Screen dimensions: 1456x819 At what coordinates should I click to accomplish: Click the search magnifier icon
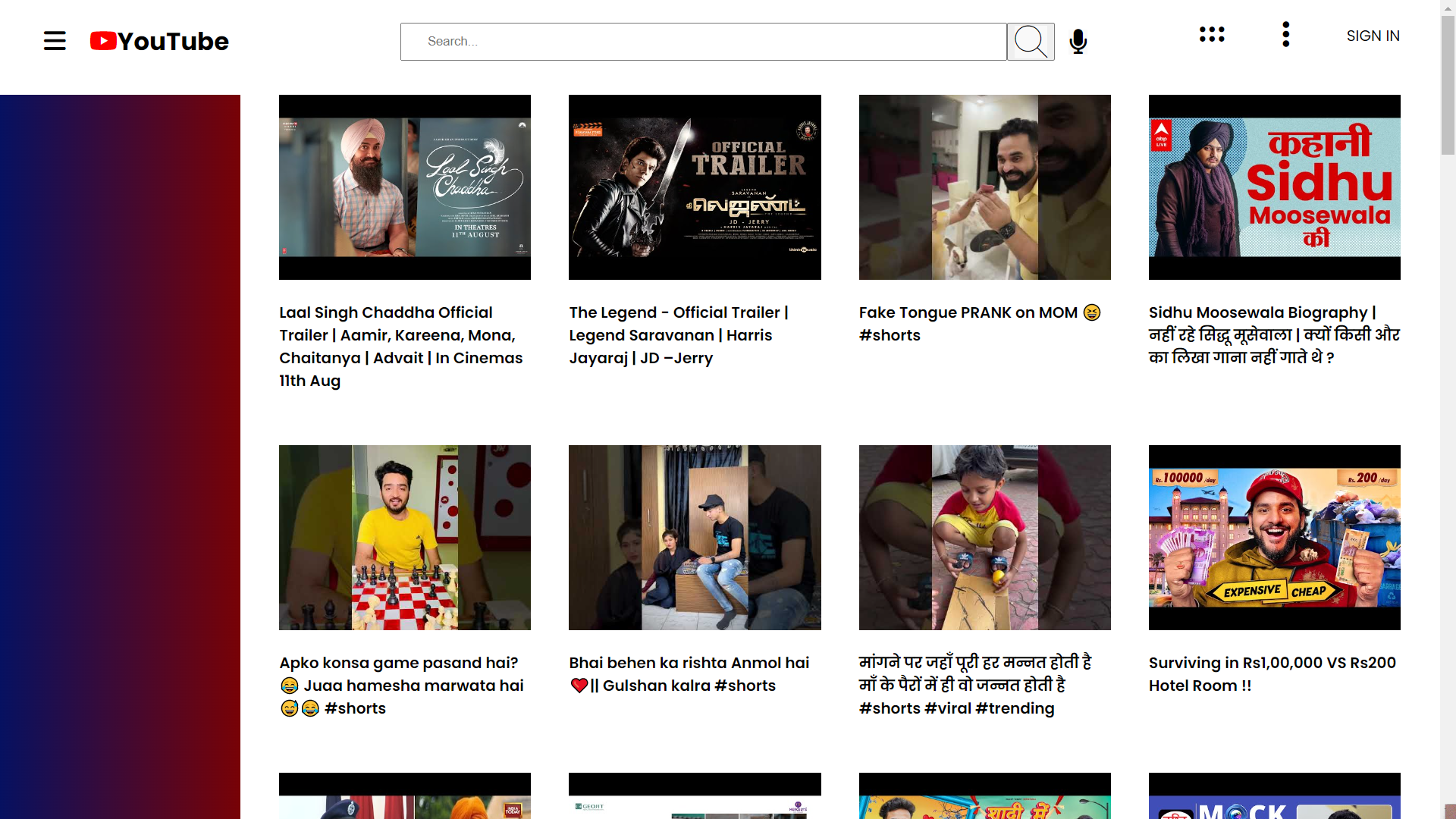pos(1030,42)
